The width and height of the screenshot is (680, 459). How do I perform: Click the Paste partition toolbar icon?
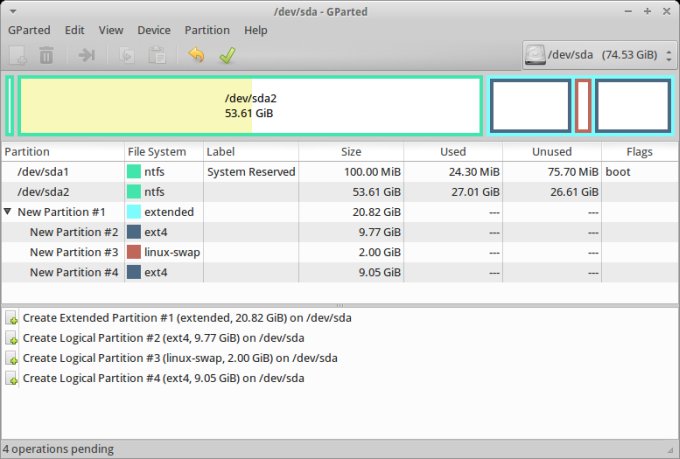pos(155,55)
